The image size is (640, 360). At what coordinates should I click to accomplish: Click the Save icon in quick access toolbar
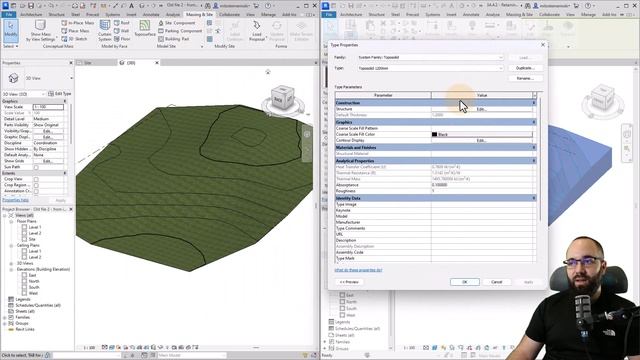click(31, 6)
